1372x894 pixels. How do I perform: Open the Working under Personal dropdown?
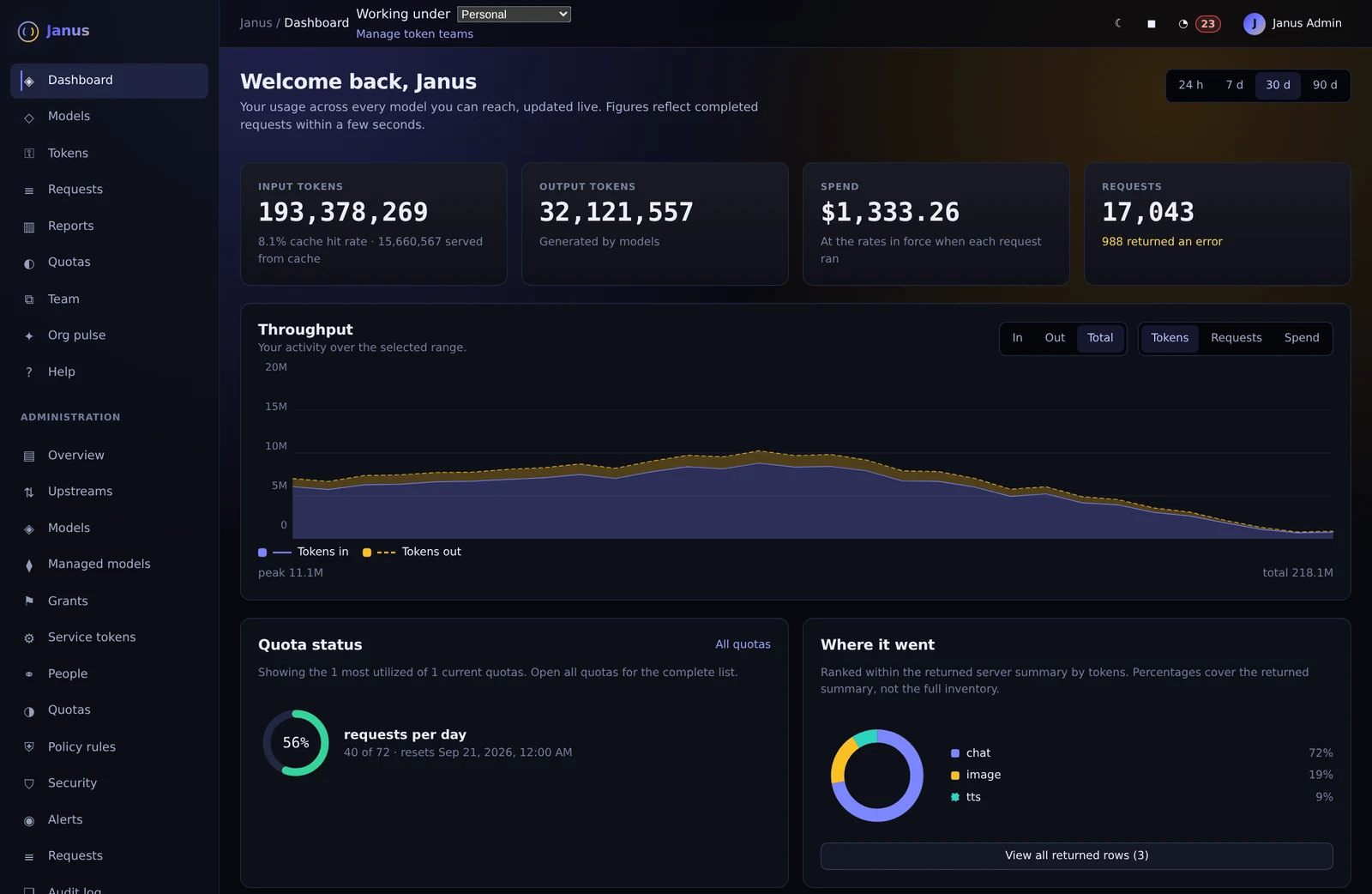[514, 14]
